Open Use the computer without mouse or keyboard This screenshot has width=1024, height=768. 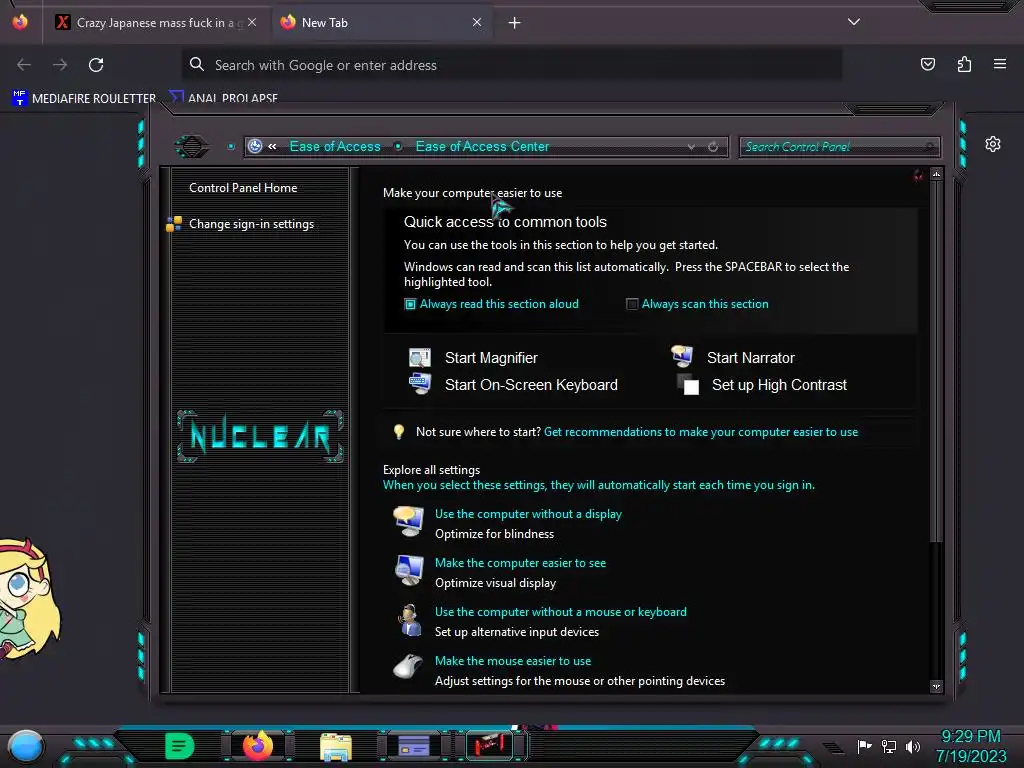(561, 612)
